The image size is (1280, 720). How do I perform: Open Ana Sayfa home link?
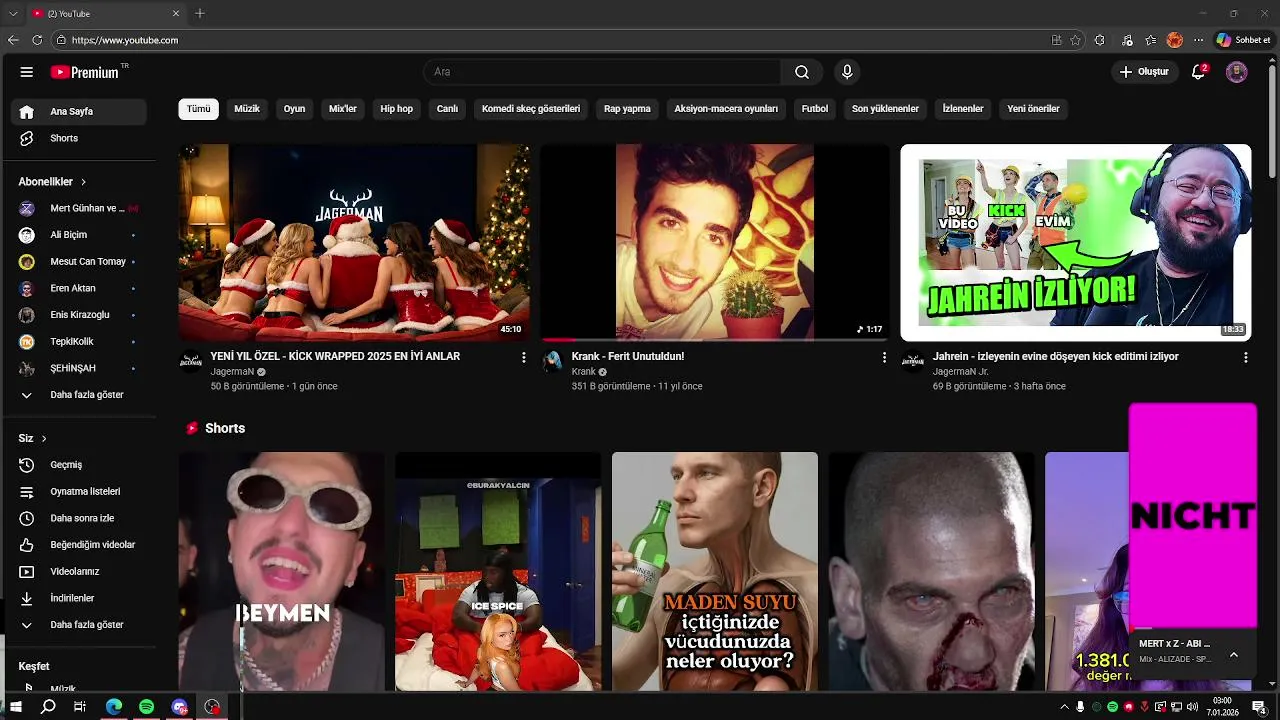tap(79, 112)
